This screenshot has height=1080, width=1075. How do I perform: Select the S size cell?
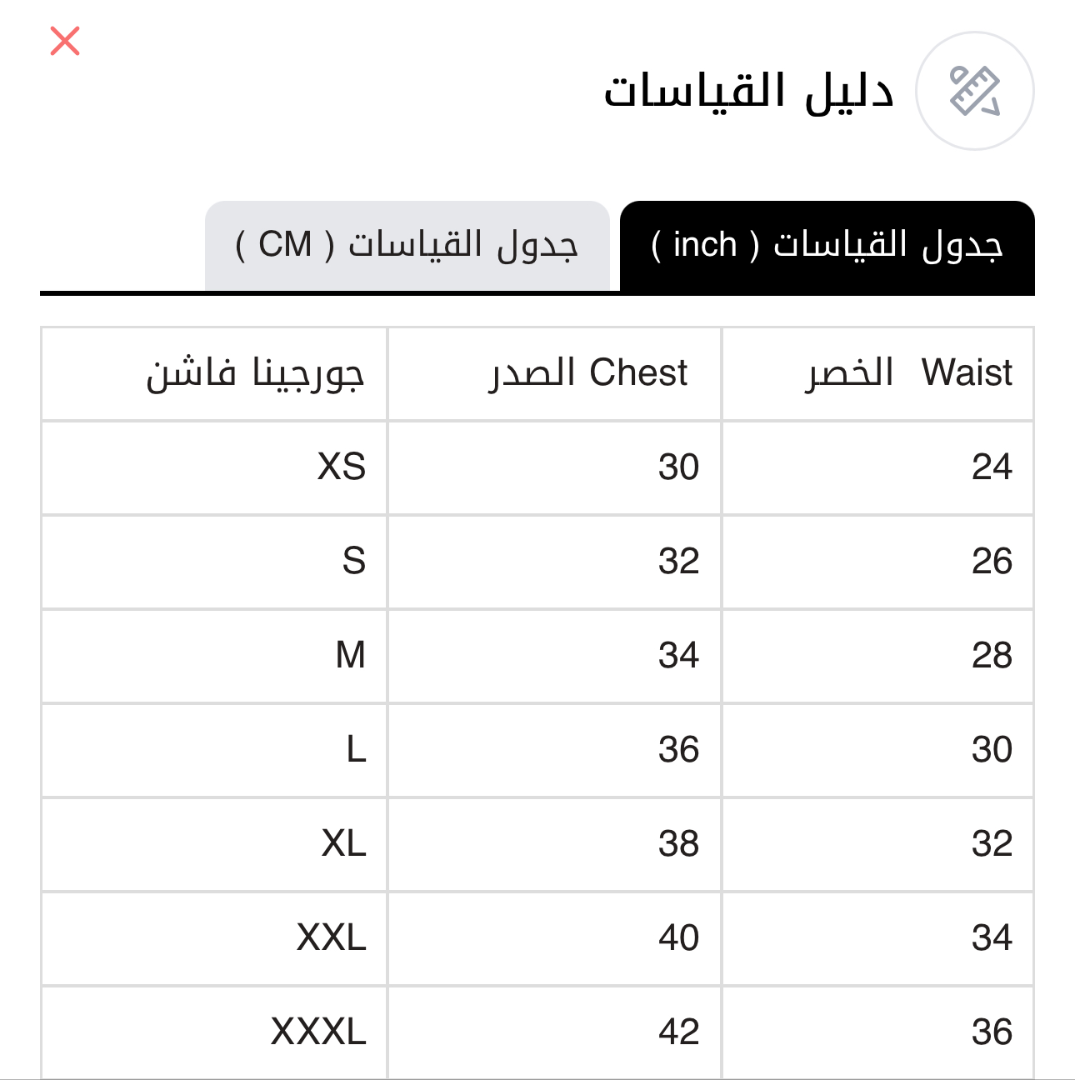(354, 561)
